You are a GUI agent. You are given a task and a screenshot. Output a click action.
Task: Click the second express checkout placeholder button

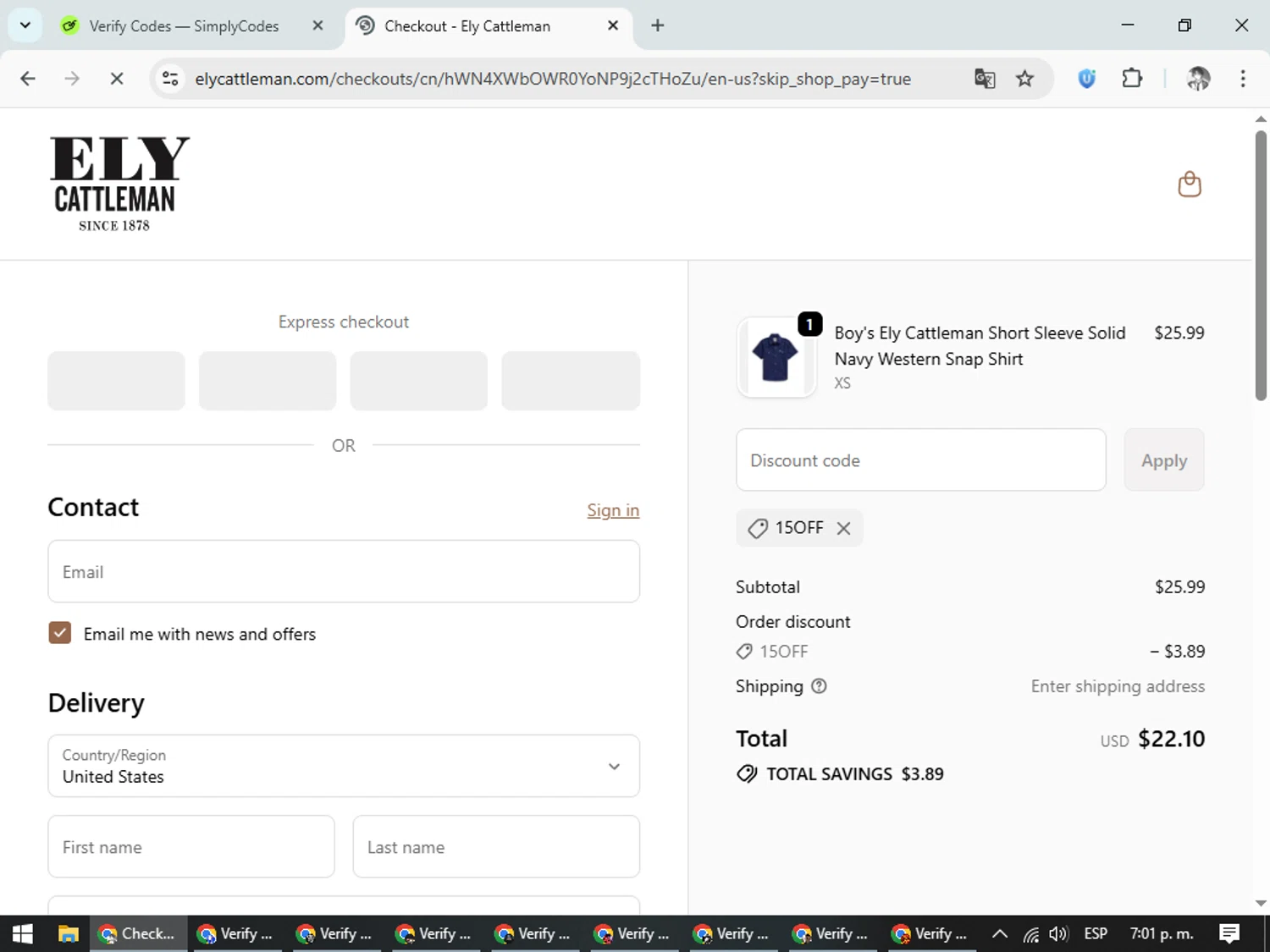268,381
